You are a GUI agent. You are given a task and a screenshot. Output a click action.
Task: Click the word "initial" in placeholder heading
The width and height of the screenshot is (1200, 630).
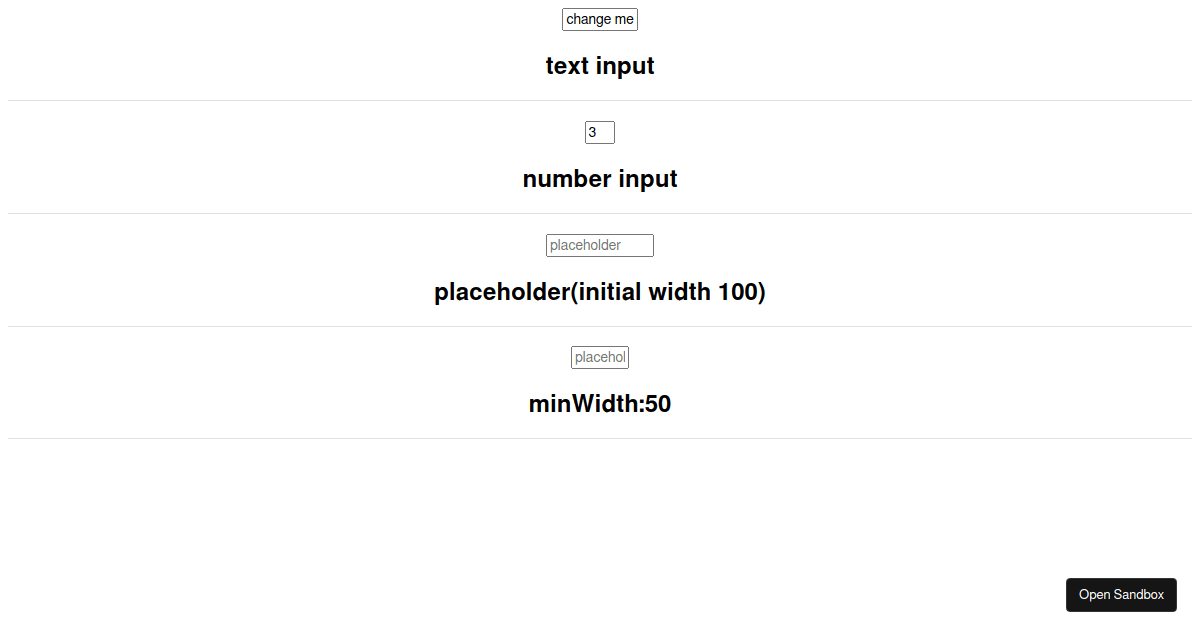(x=610, y=292)
